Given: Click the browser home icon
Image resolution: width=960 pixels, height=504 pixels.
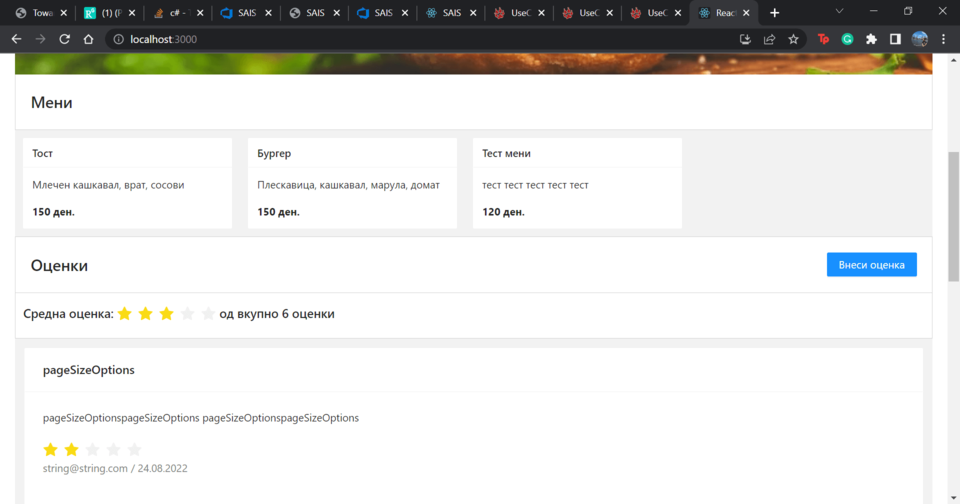Looking at the screenshot, I should [x=88, y=39].
